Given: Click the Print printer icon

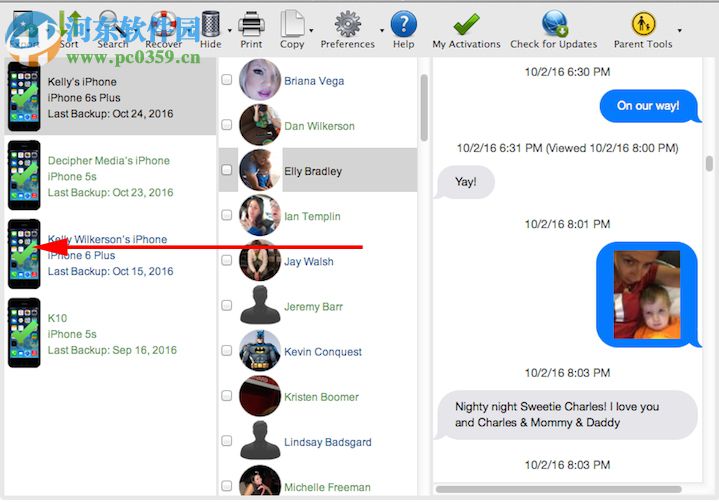Looking at the screenshot, I should coord(251,24).
